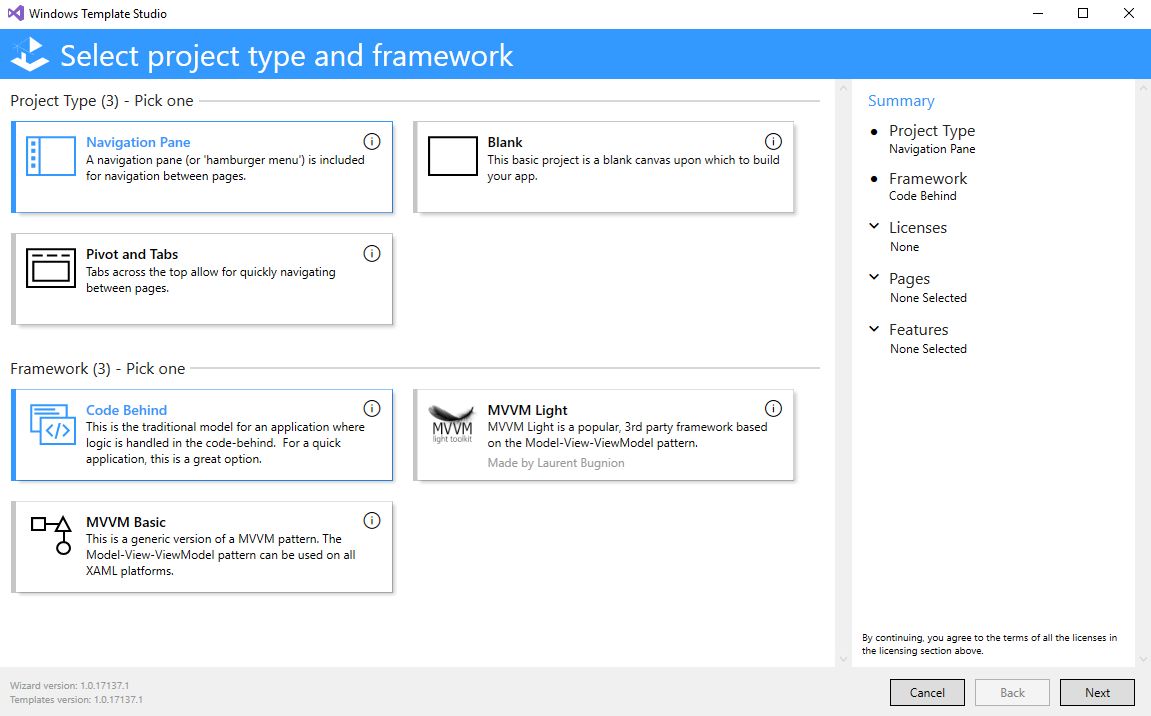
Task: Click 'None' under Licenses summary
Action: (x=904, y=247)
